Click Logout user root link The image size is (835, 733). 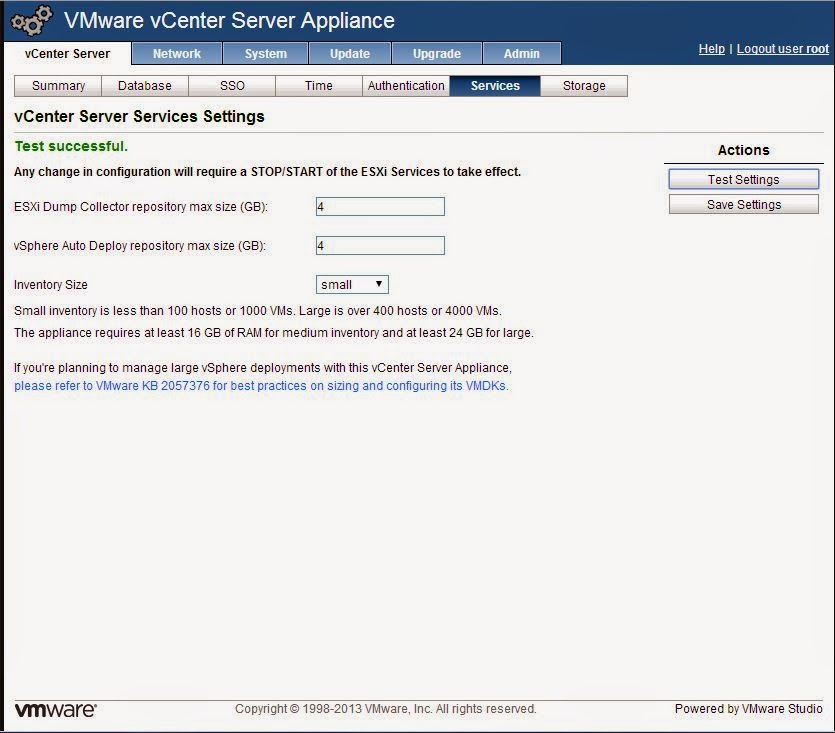pyautogui.click(x=782, y=49)
